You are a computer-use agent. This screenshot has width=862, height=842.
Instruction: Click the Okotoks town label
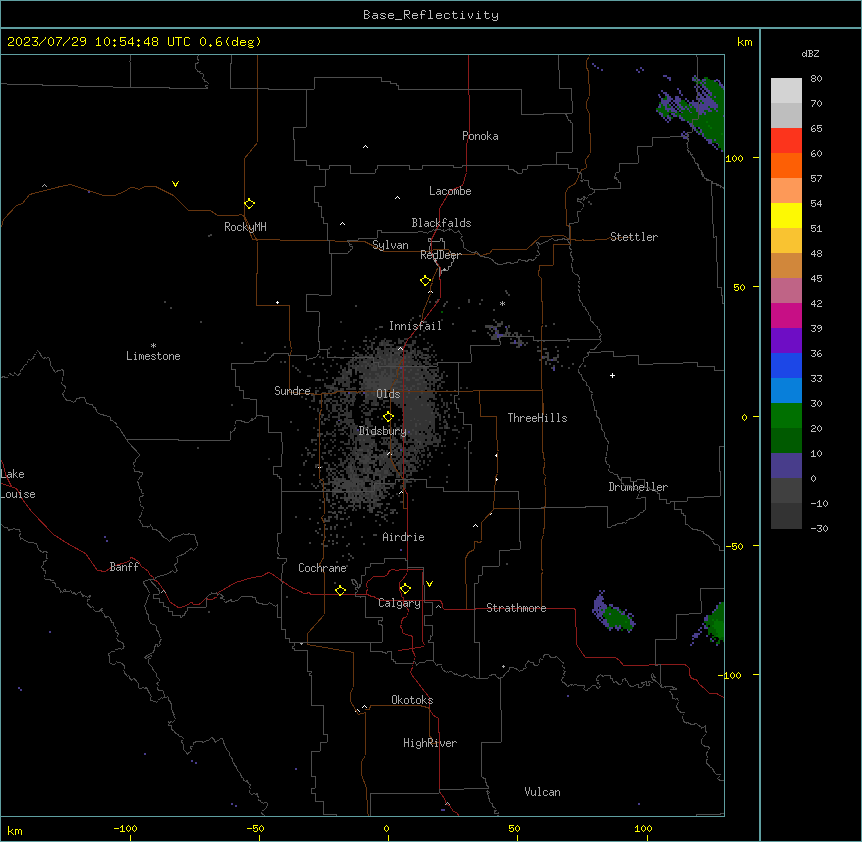click(x=412, y=700)
